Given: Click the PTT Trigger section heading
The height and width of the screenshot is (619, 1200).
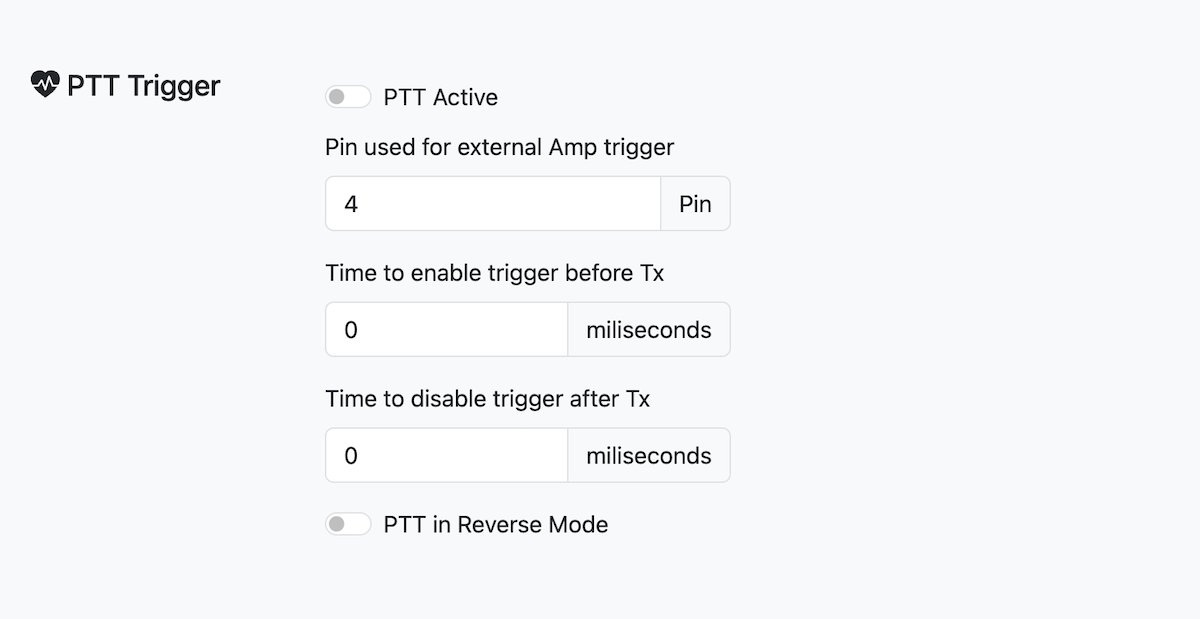Looking at the screenshot, I should coord(143,86).
